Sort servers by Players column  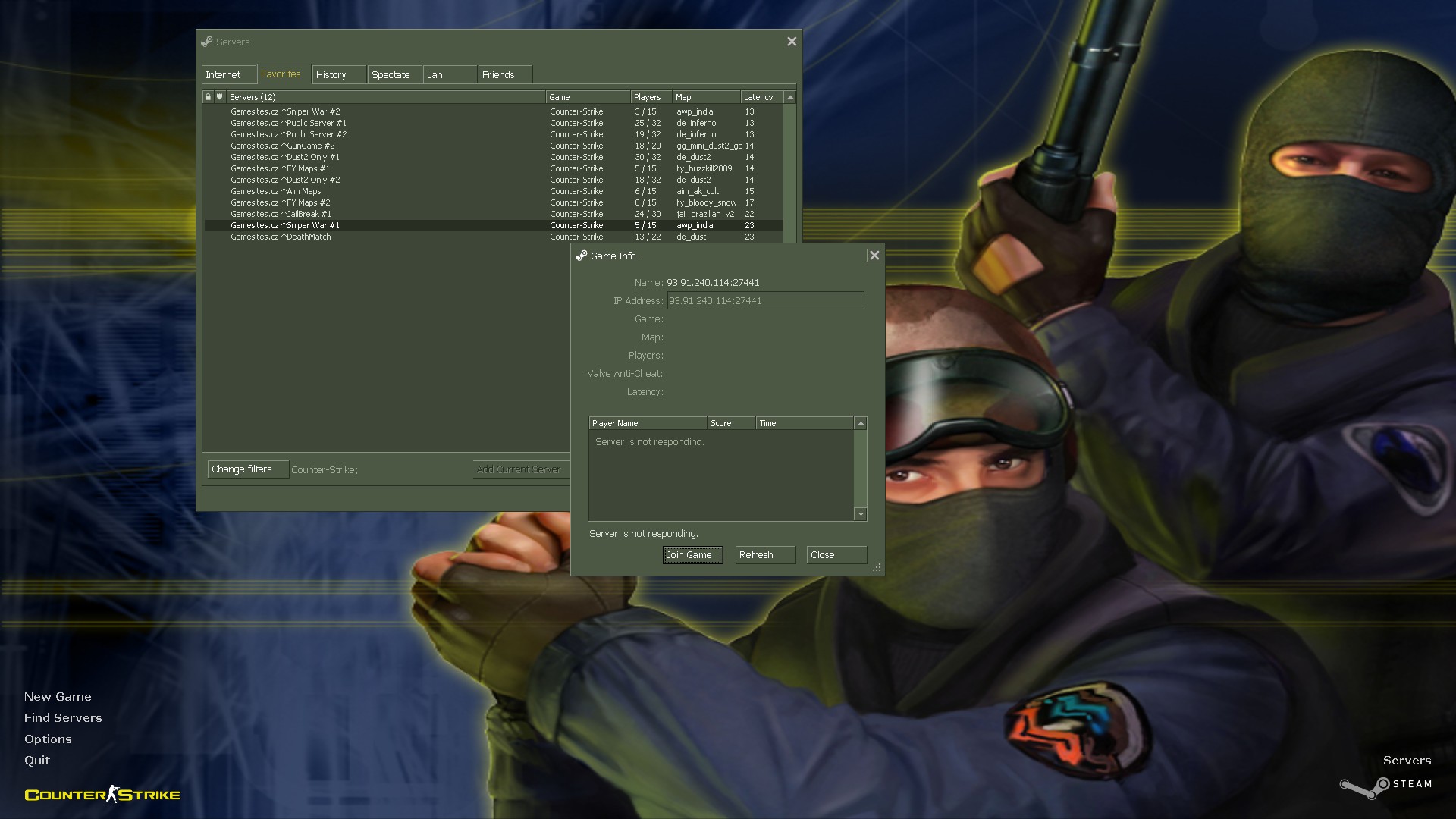[x=648, y=97]
